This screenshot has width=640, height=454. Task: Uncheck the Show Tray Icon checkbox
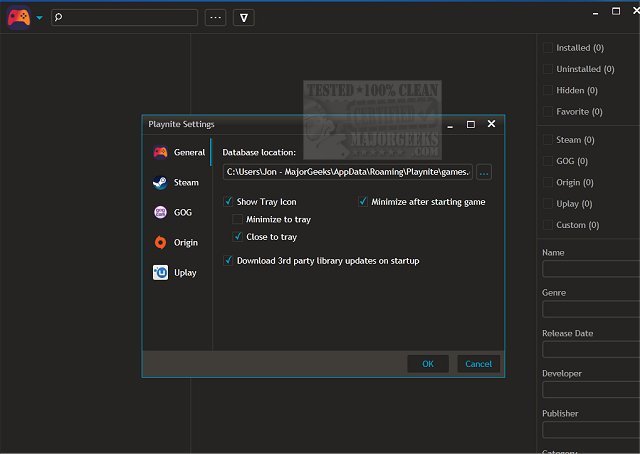point(228,202)
